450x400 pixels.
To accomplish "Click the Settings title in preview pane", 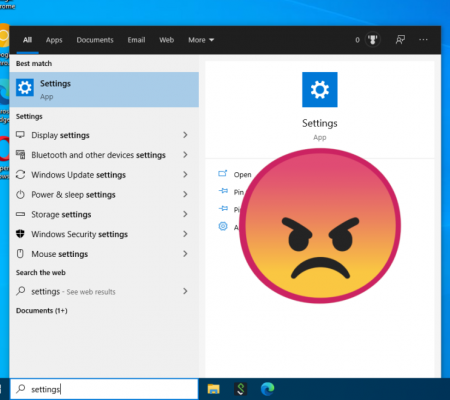I will point(320,123).
